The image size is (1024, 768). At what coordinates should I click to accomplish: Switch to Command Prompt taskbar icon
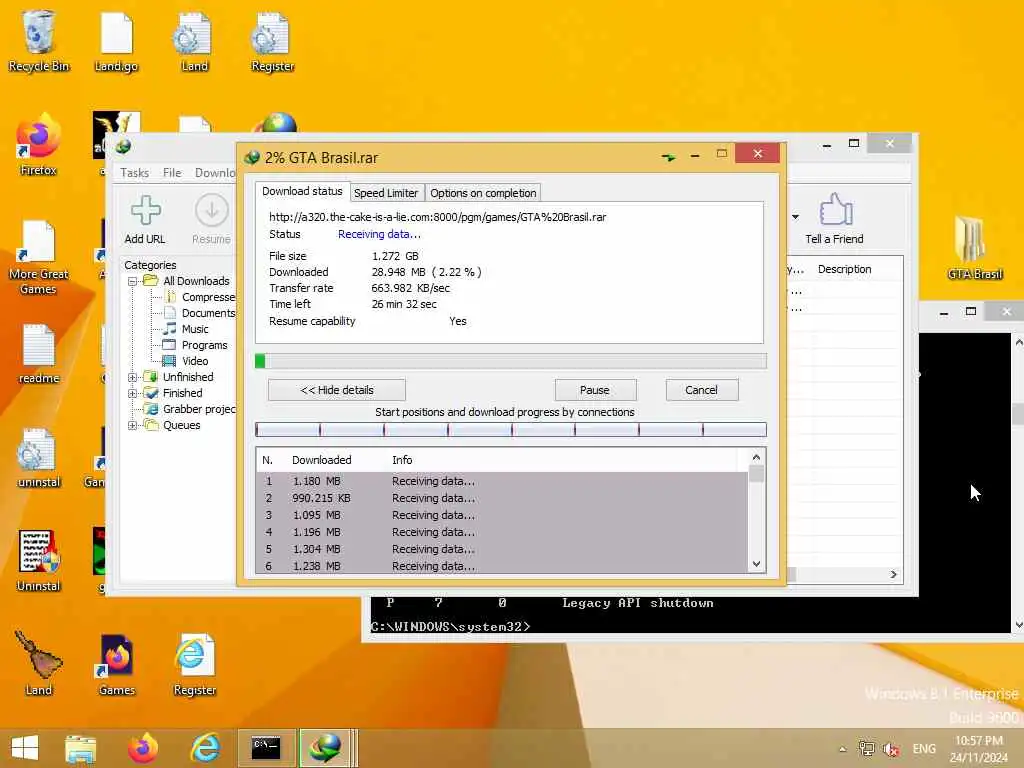tap(266, 748)
